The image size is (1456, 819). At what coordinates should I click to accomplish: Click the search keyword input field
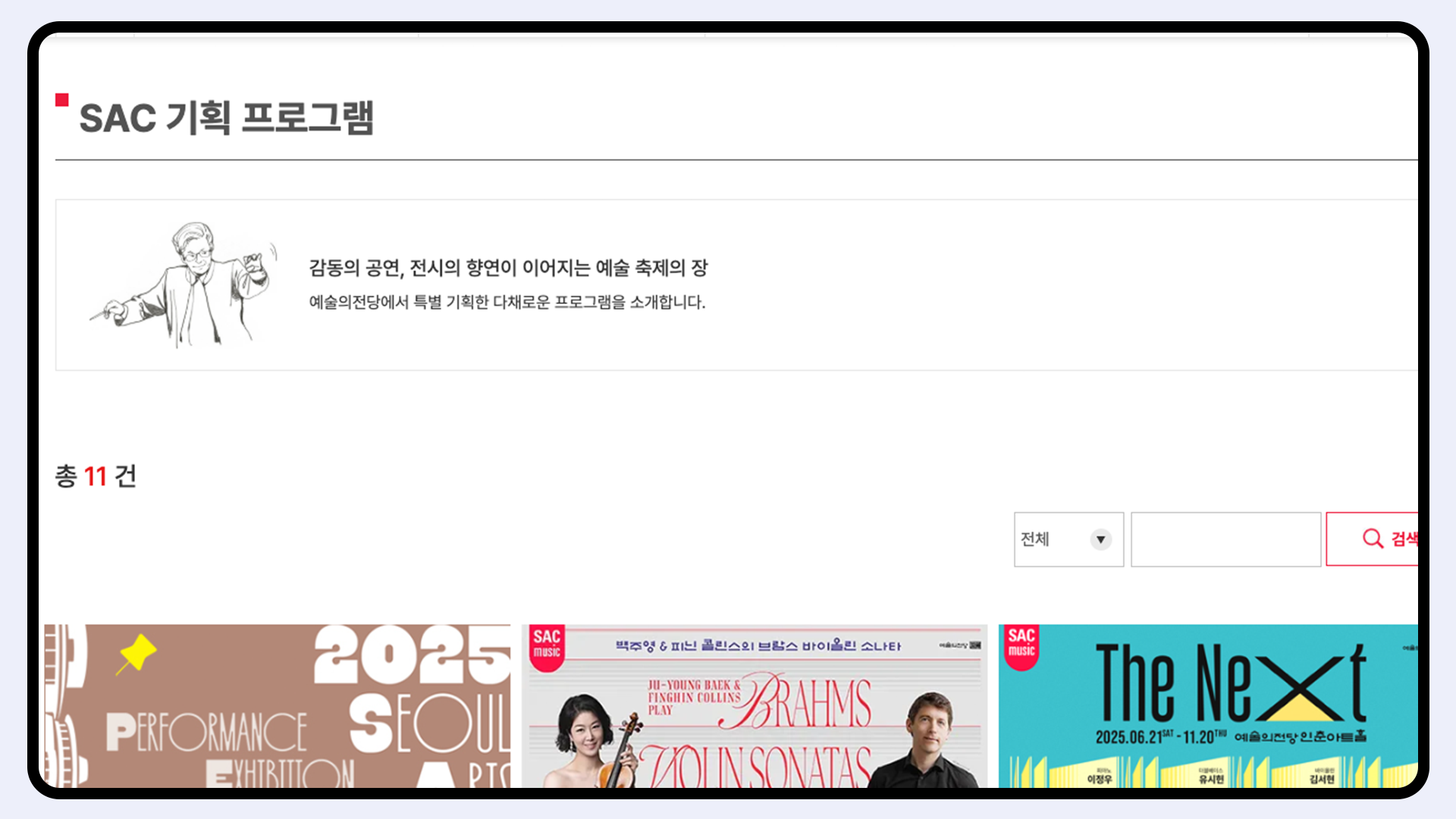click(1225, 539)
